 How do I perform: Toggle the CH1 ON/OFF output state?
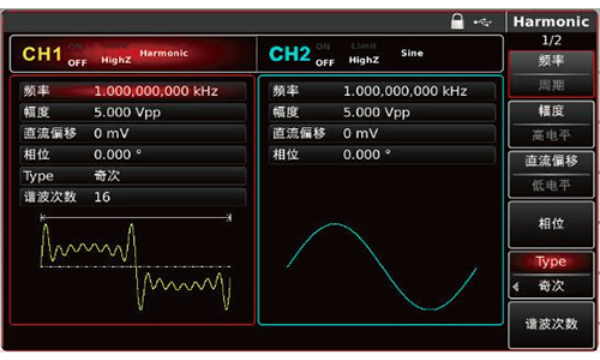coord(77,55)
